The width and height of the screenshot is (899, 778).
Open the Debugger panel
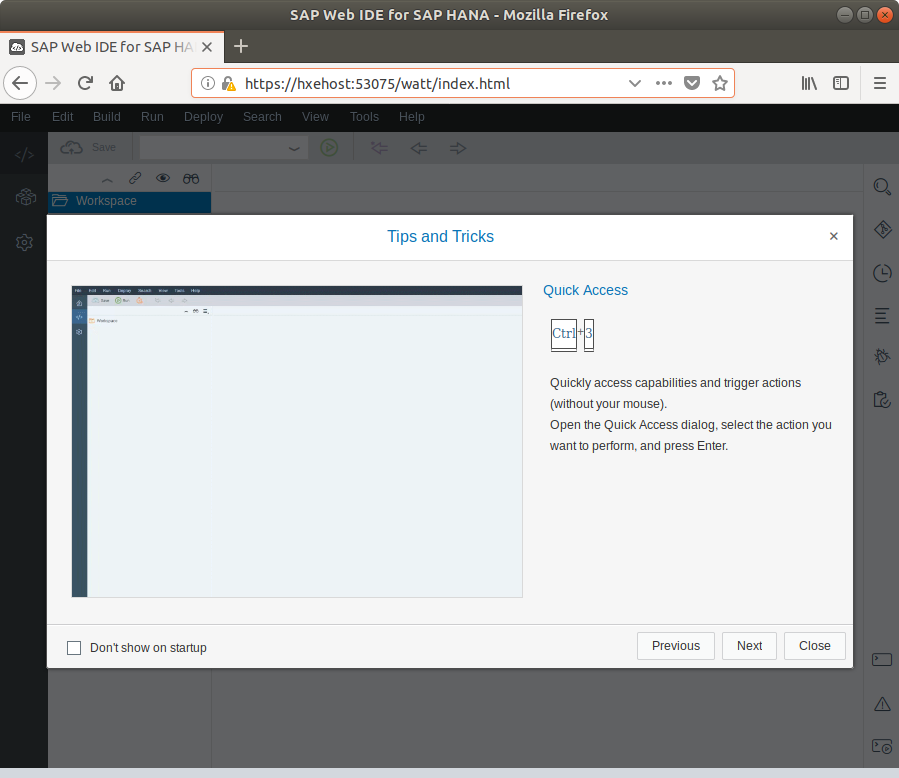coord(881,356)
